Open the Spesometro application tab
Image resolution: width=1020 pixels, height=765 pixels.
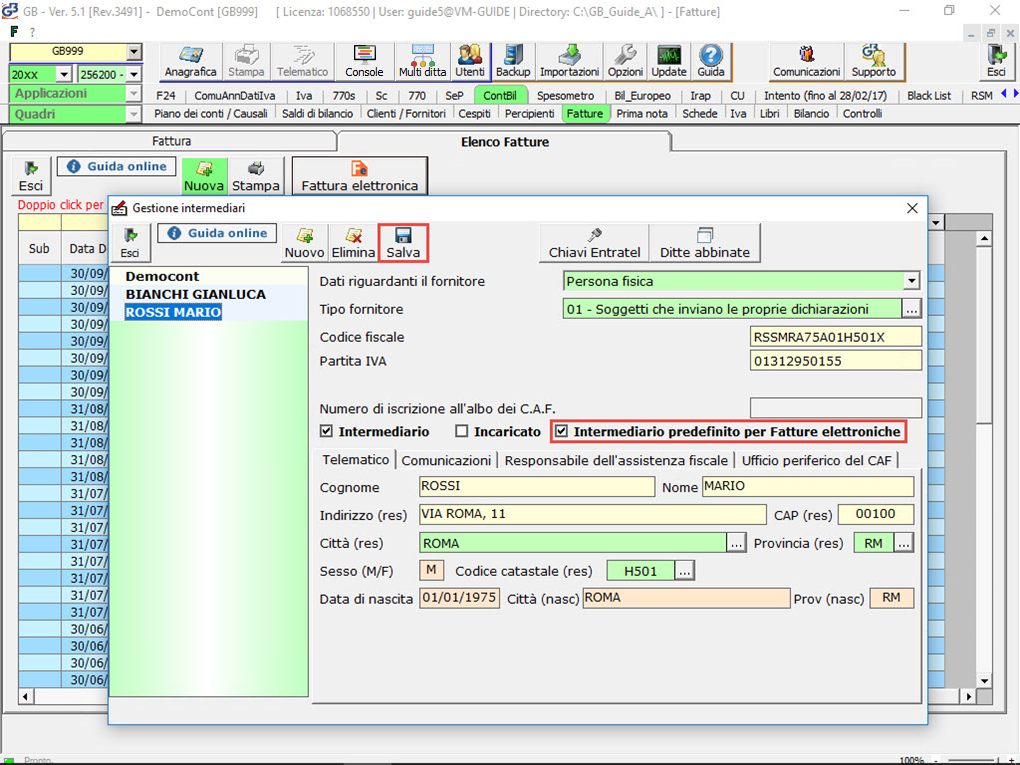pos(565,96)
